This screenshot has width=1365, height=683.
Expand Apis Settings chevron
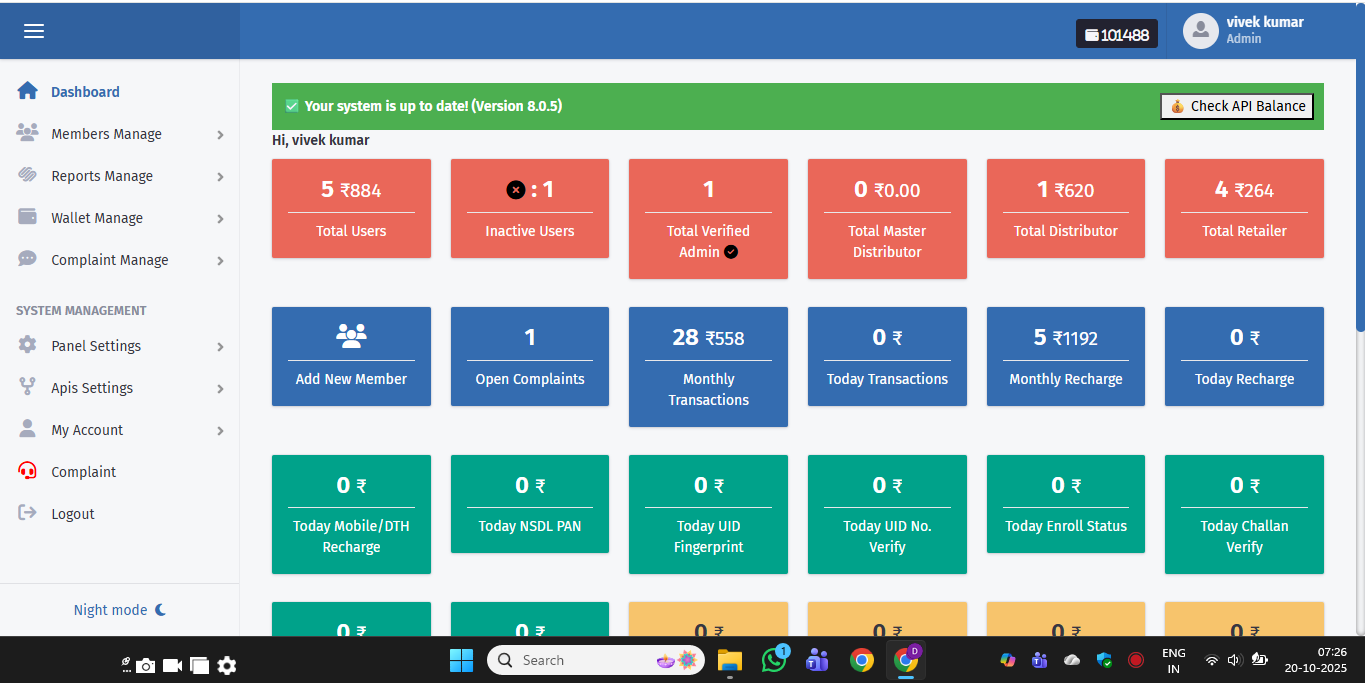coord(220,389)
